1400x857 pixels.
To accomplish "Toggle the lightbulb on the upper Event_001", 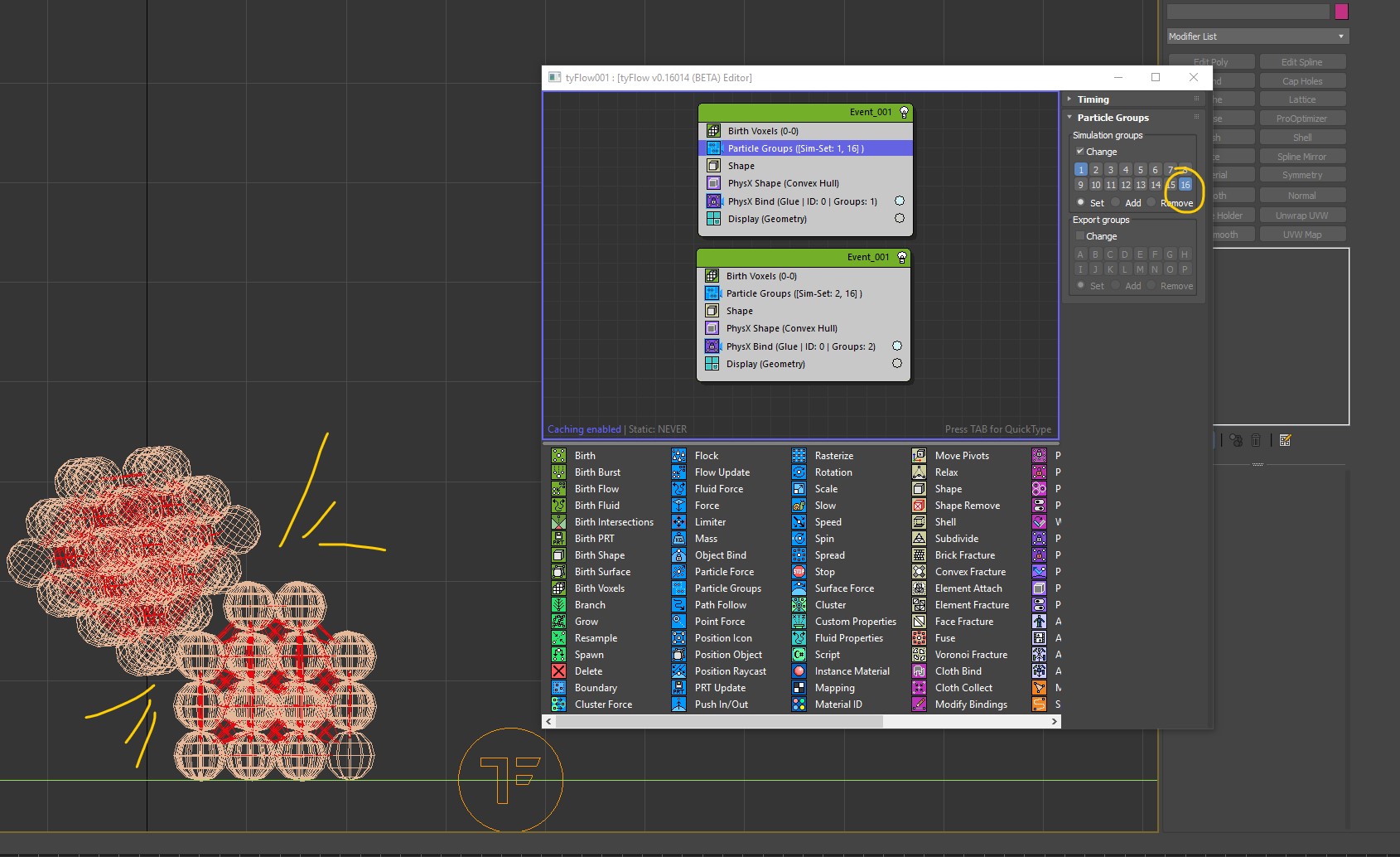I will (904, 112).
